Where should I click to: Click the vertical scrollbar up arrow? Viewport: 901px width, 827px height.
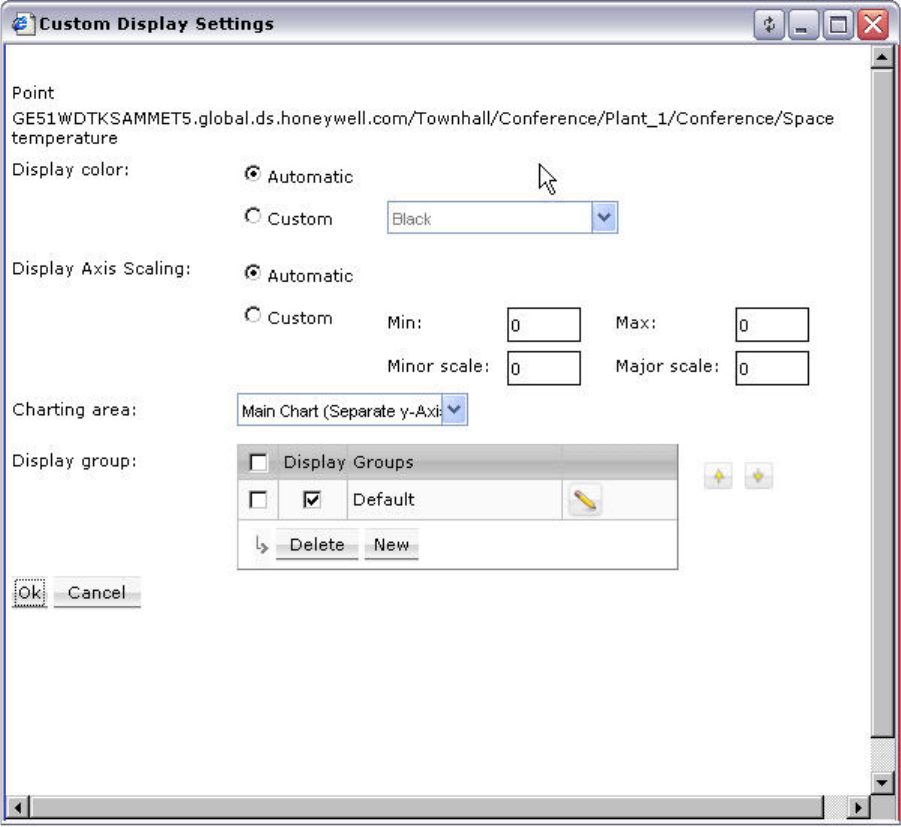[881, 57]
